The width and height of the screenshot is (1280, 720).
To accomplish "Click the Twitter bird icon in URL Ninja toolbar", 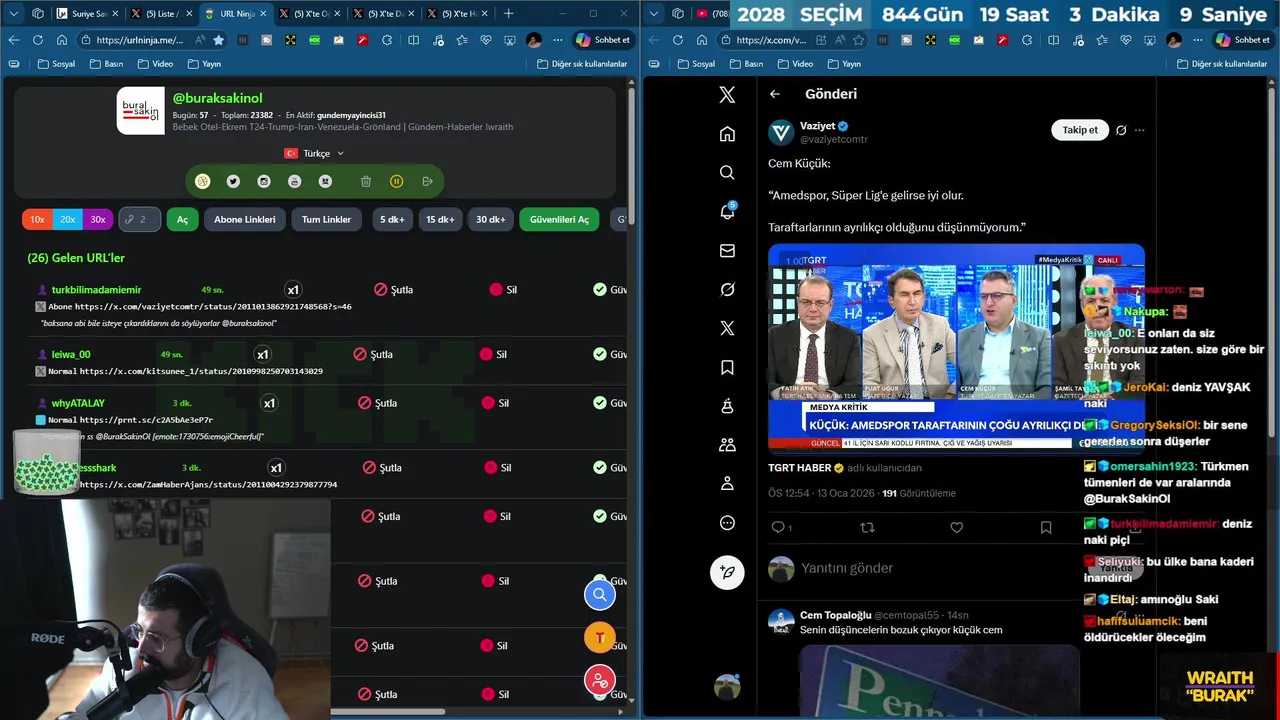I will pyautogui.click(x=233, y=181).
